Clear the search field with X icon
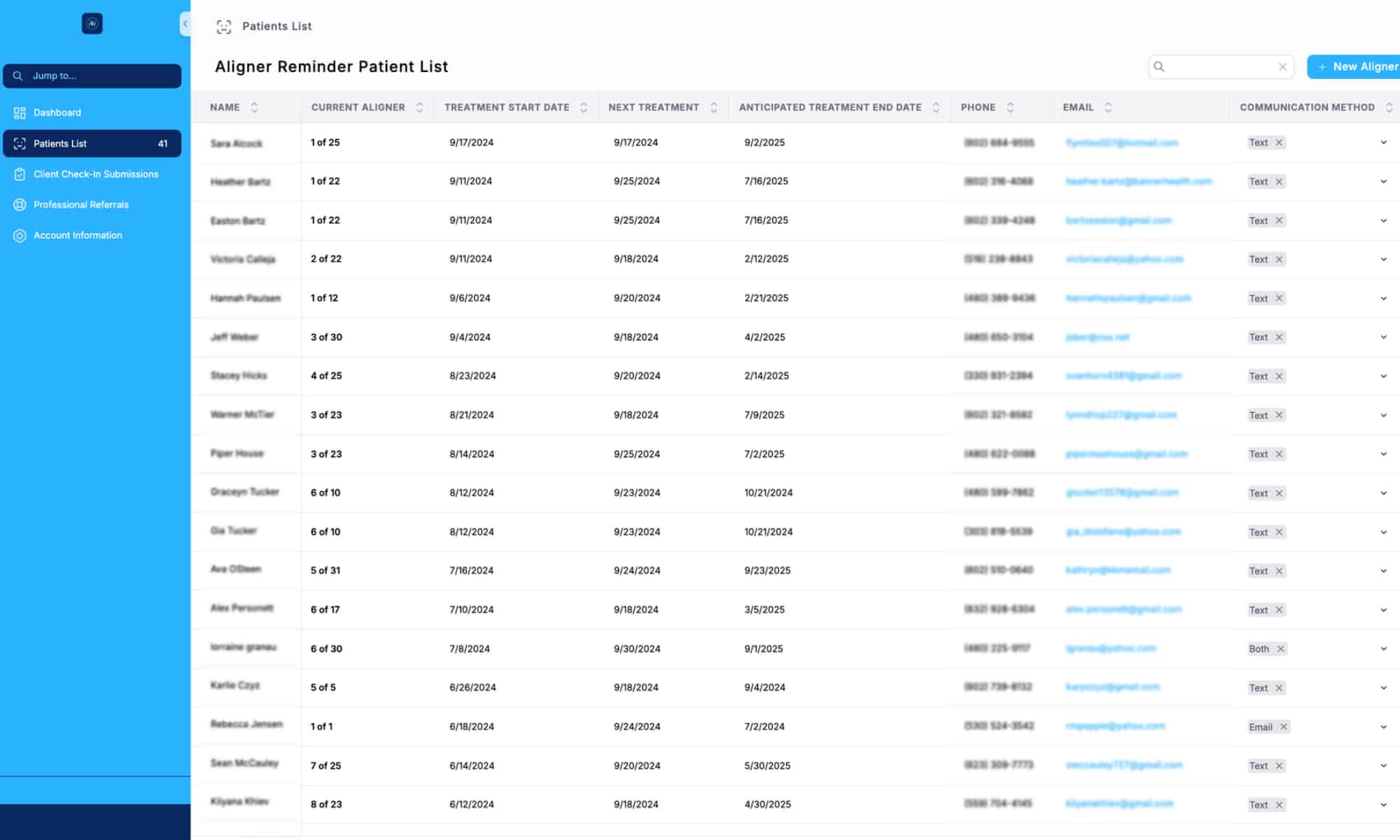 click(1282, 67)
